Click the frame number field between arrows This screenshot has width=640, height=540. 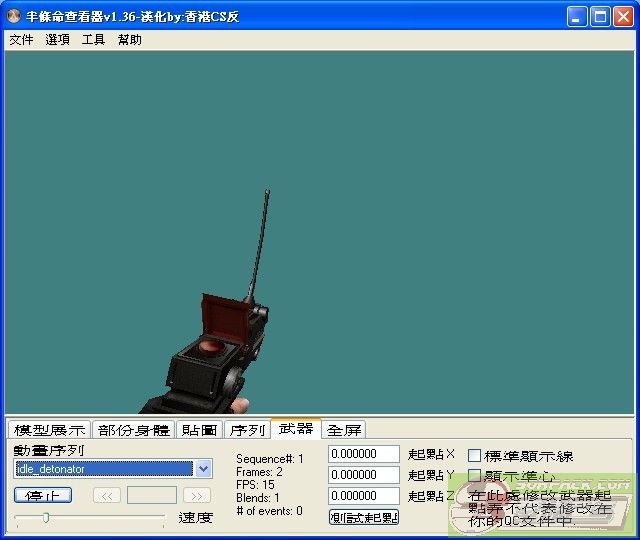[152, 496]
